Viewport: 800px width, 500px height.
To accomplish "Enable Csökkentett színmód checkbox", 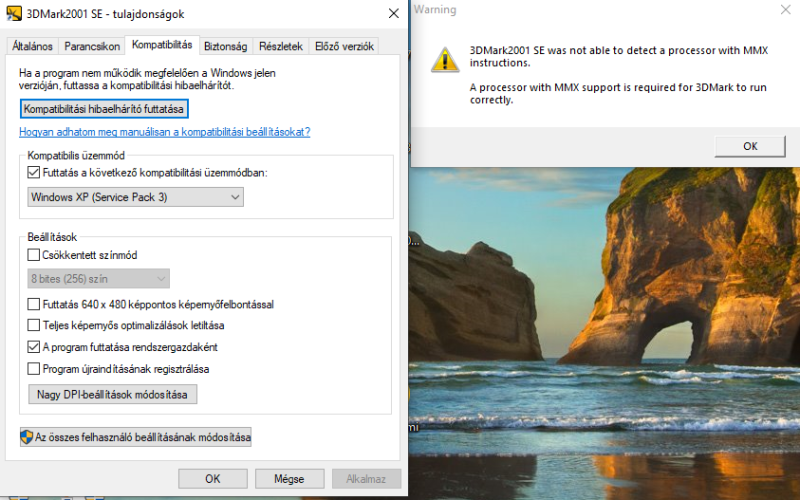I will [34, 255].
